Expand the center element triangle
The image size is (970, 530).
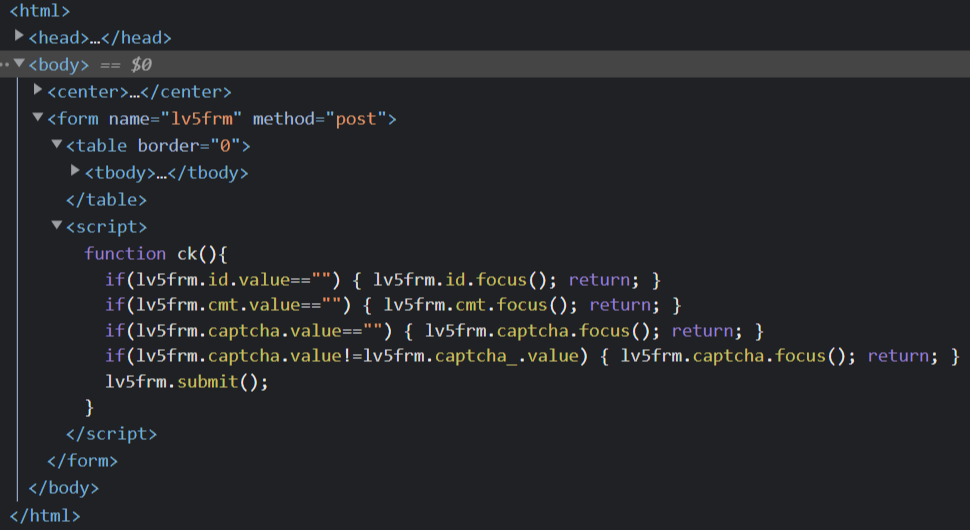pyautogui.click(x=38, y=89)
